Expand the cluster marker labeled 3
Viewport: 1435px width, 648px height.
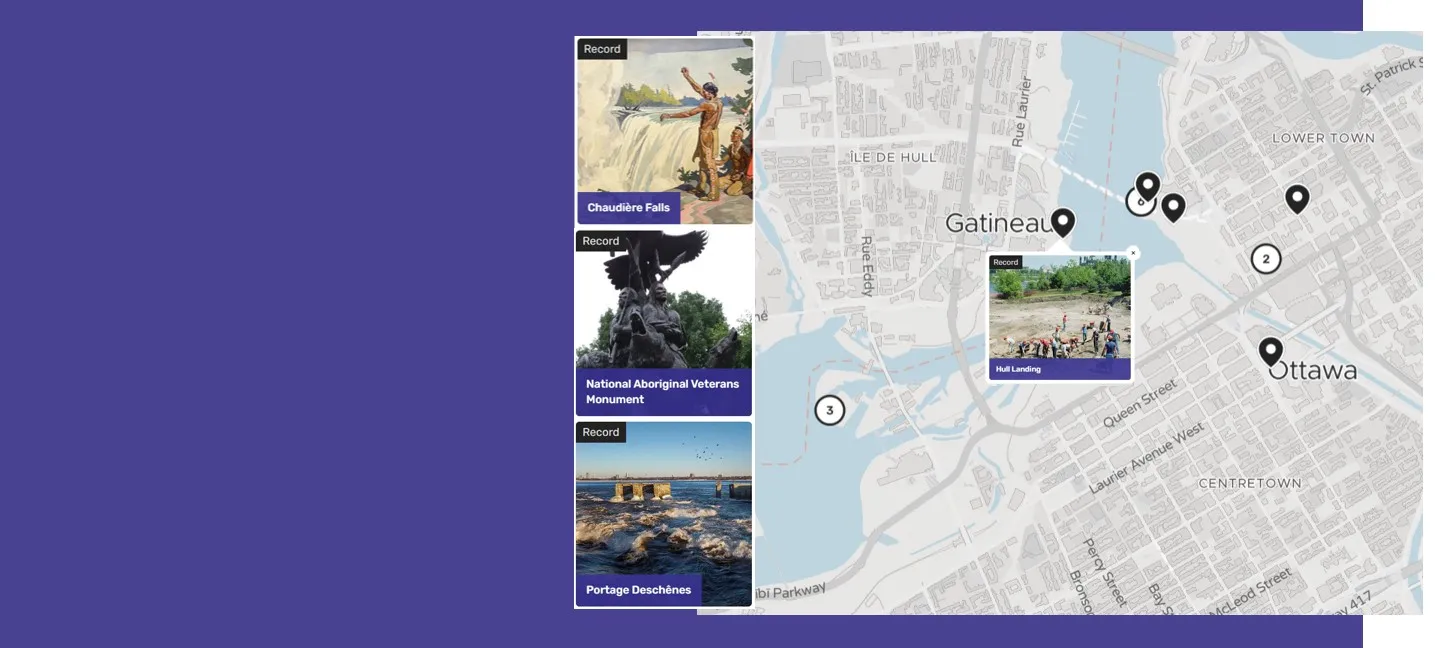pyautogui.click(x=829, y=410)
